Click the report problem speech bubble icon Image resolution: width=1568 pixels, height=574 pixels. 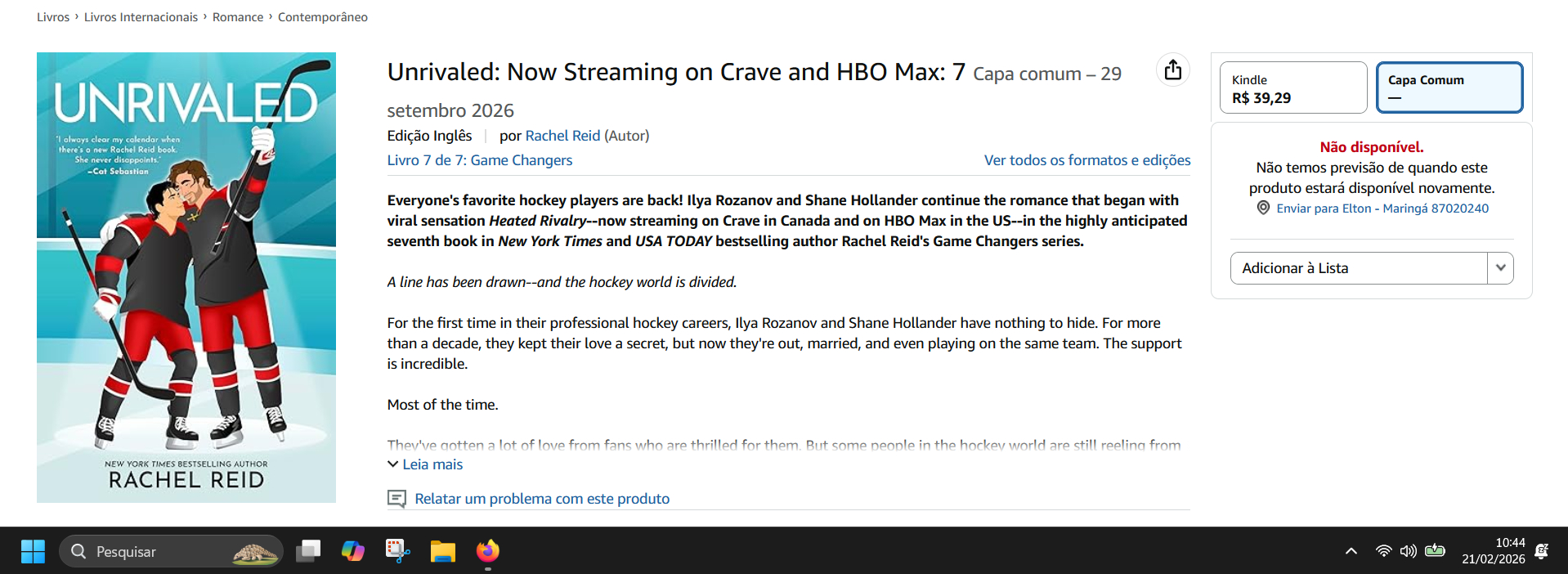coord(396,499)
